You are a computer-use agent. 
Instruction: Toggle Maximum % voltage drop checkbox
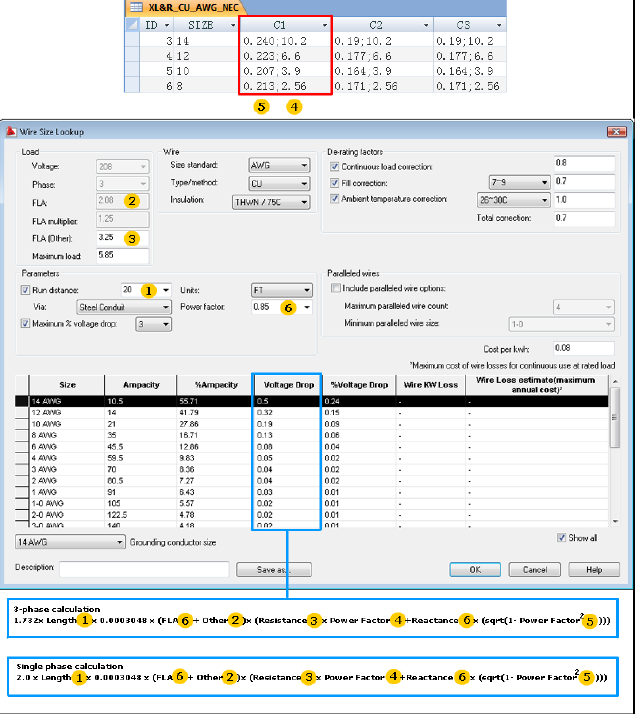click(x=25, y=324)
